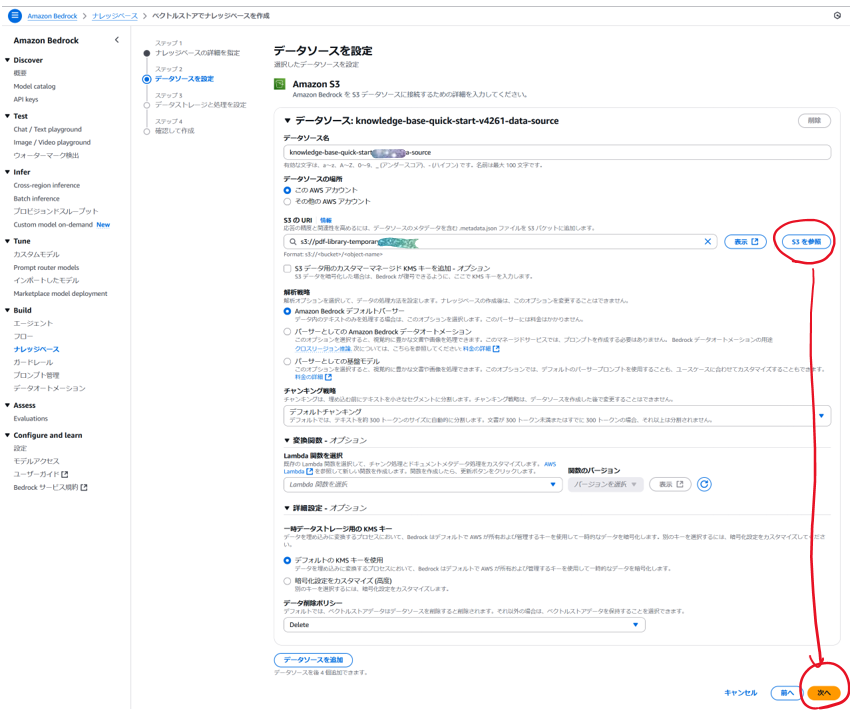
Task: Open Batch inference page
Action: coord(36,198)
